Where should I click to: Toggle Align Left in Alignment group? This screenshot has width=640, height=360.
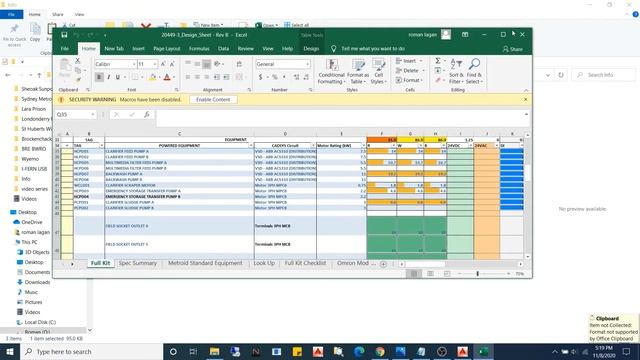pyautogui.click(x=188, y=77)
